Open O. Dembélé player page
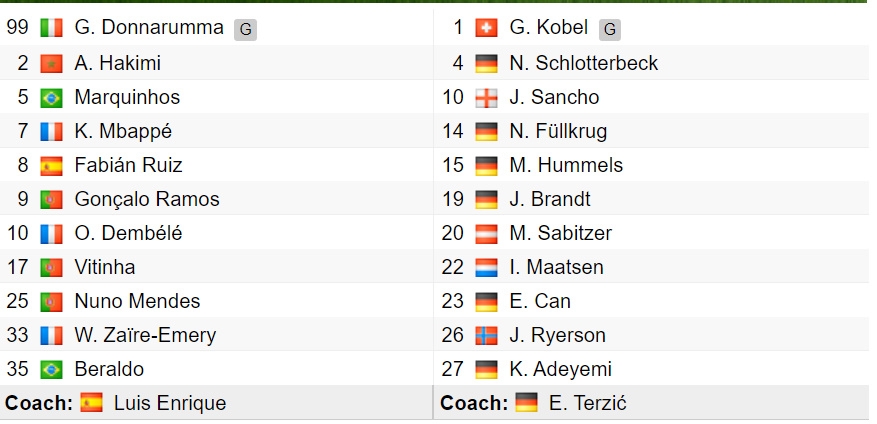The height and width of the screenshot is (424, 877). point(128,233)
